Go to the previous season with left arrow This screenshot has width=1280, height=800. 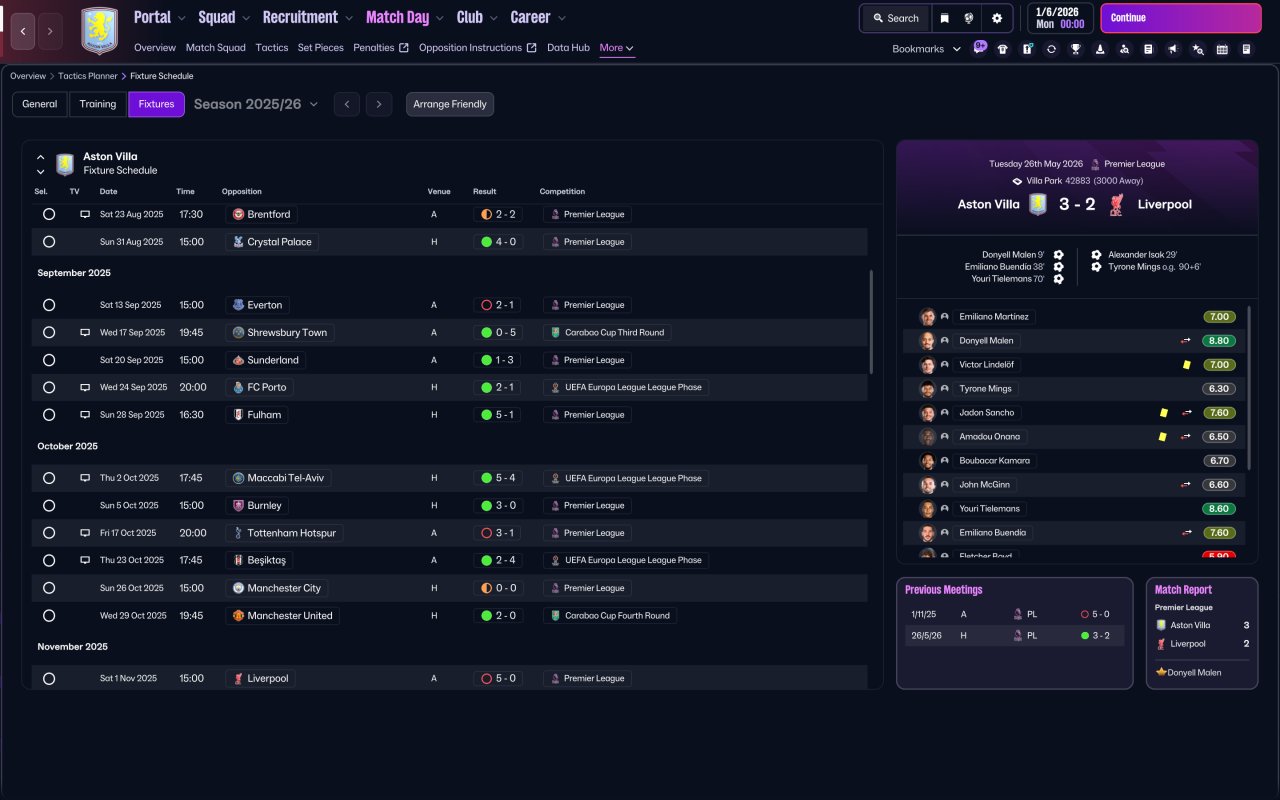[347, 104]
